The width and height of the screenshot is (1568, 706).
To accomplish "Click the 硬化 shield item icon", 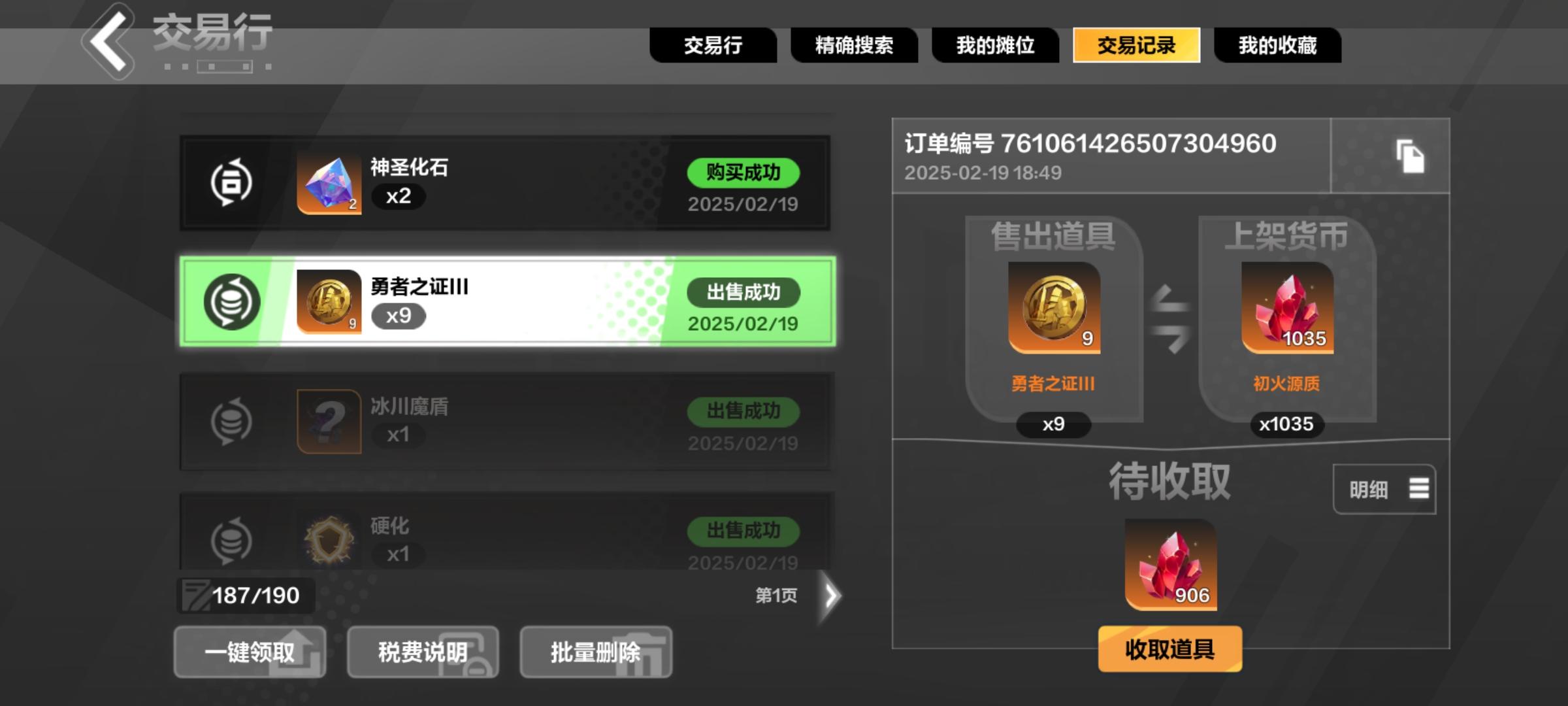I will (329, 540).
